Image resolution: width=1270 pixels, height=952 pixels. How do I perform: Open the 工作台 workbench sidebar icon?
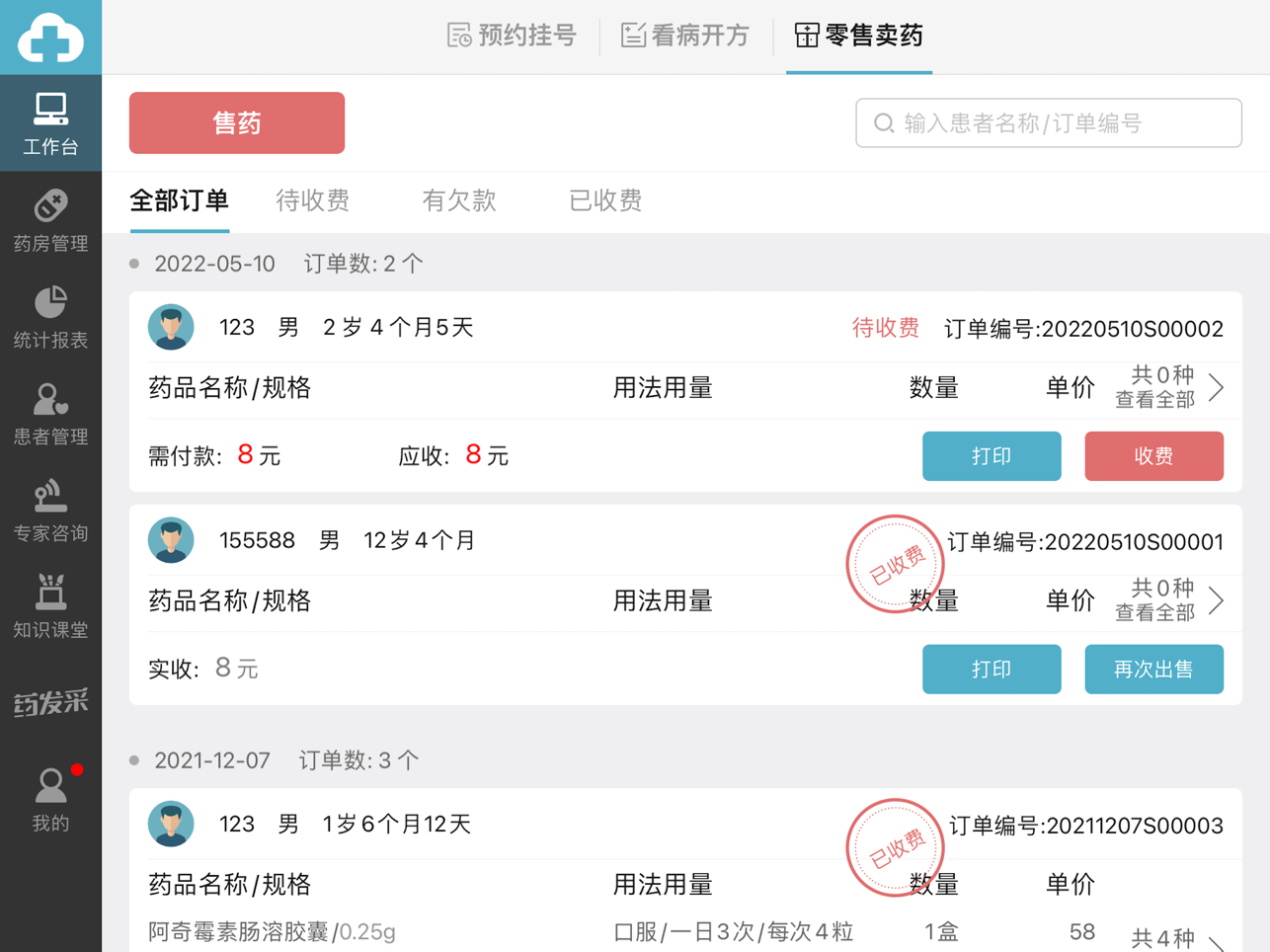coord(50,122)
